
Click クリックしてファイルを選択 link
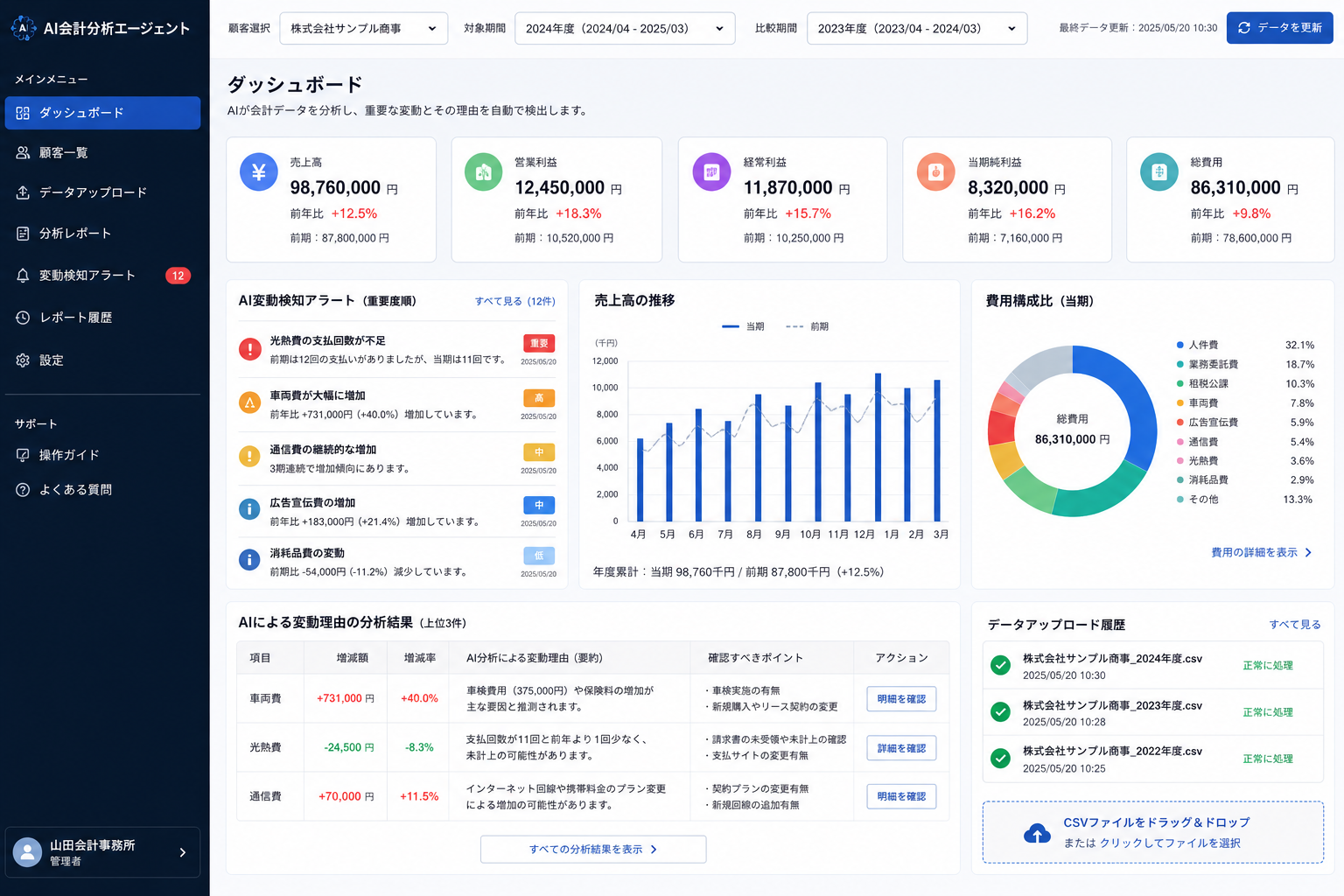pyautogui.click(x=1170, y=843)
